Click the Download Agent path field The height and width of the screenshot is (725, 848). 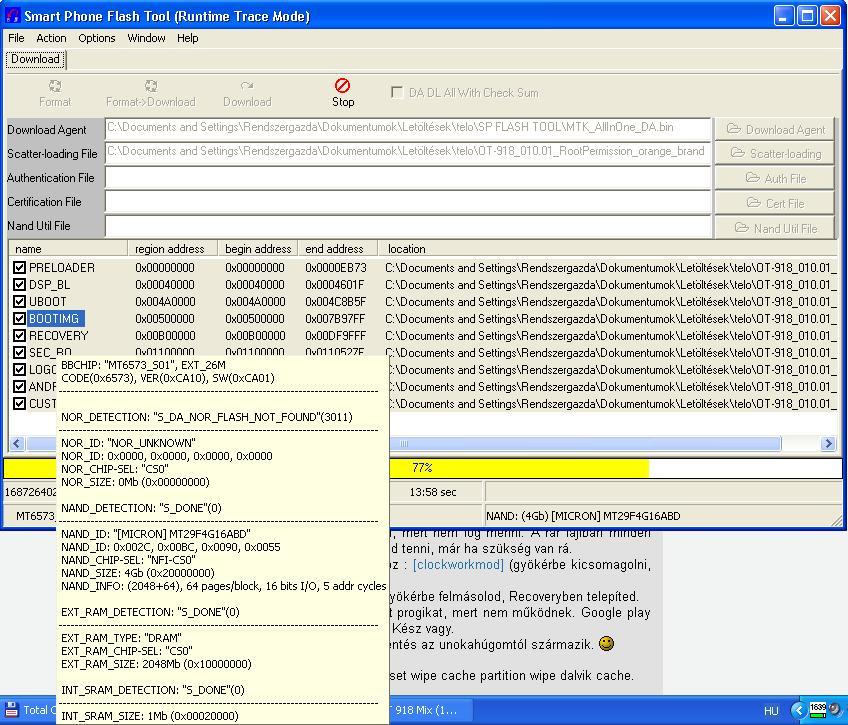coord(408,128)
